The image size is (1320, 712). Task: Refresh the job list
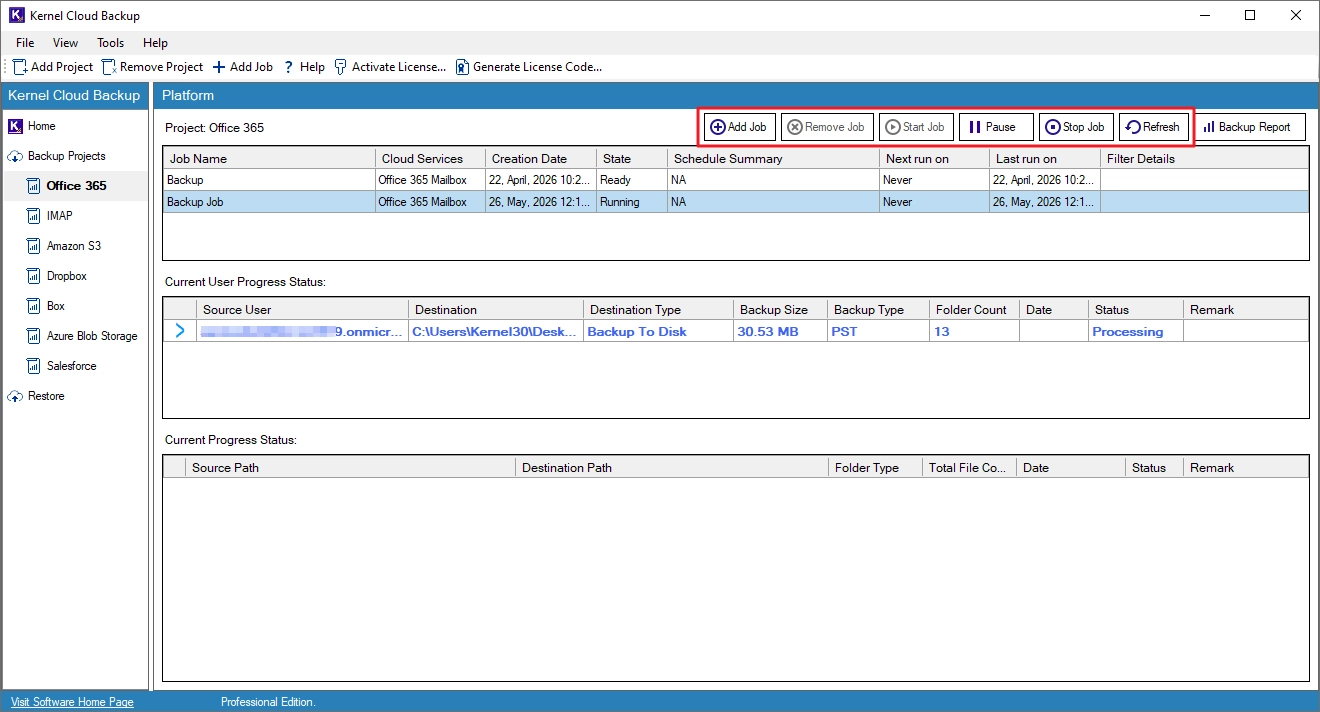[x=1153, y=127]
